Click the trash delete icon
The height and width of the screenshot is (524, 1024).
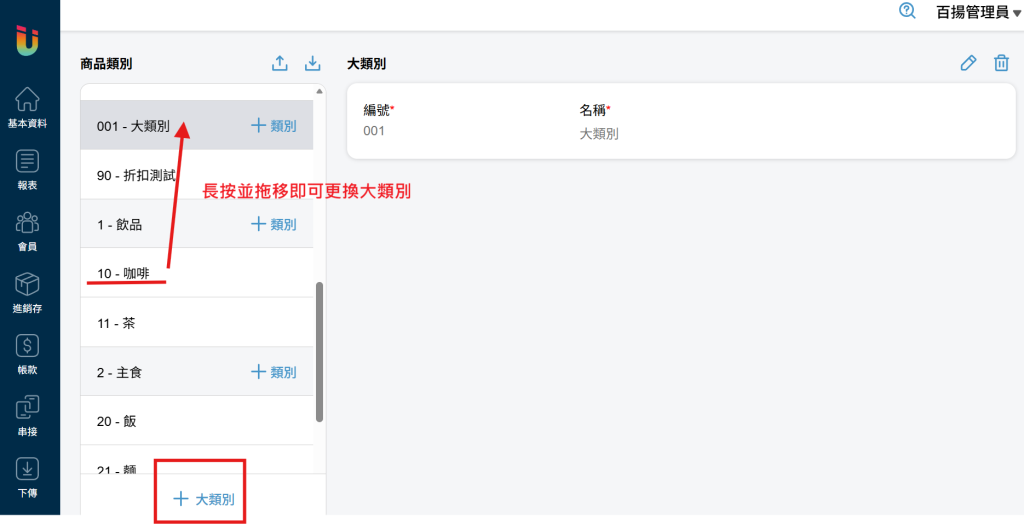pyautogui.click(x=1001, y=64)
